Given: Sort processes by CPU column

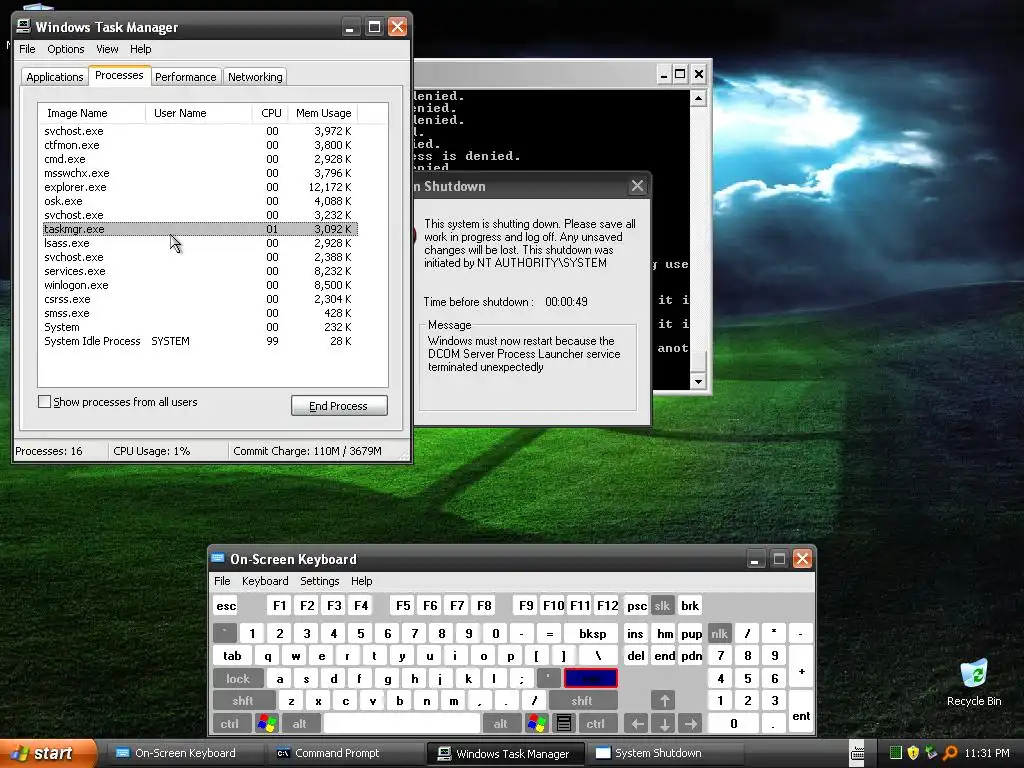Looking at the screenshot, I should [x=270, y=113].
